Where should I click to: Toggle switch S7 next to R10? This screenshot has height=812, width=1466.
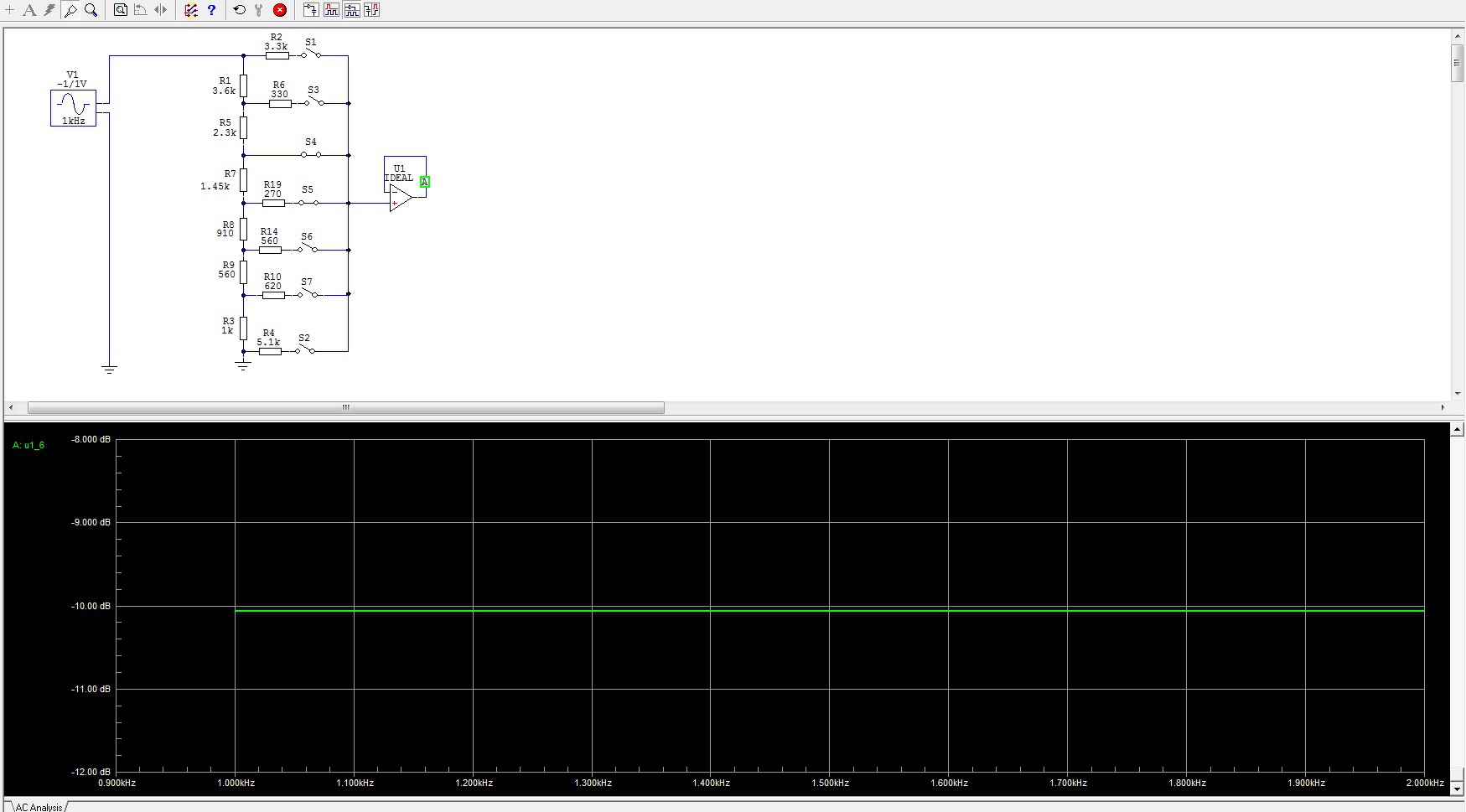(x=308, y=294)
